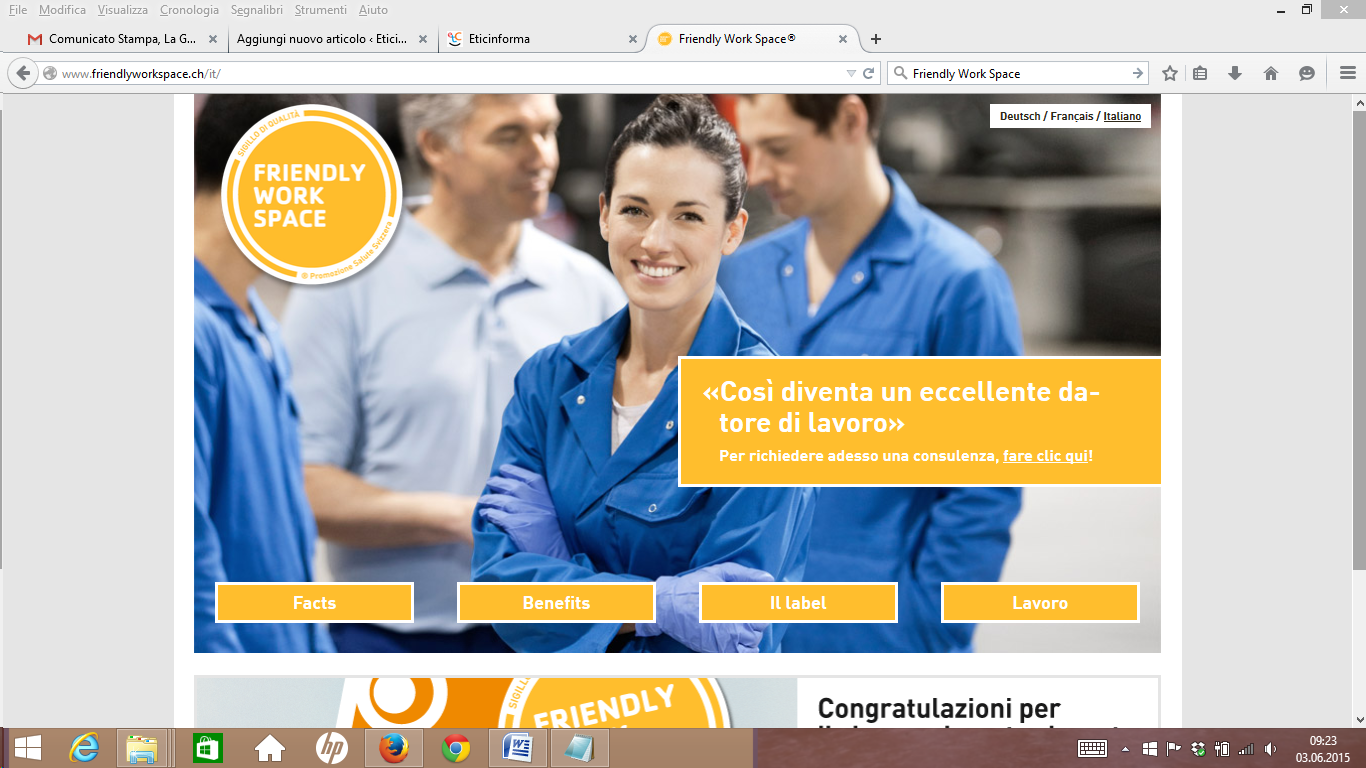Reload the page with the refresh icon
1366x768 pixels.
point(869,73)
